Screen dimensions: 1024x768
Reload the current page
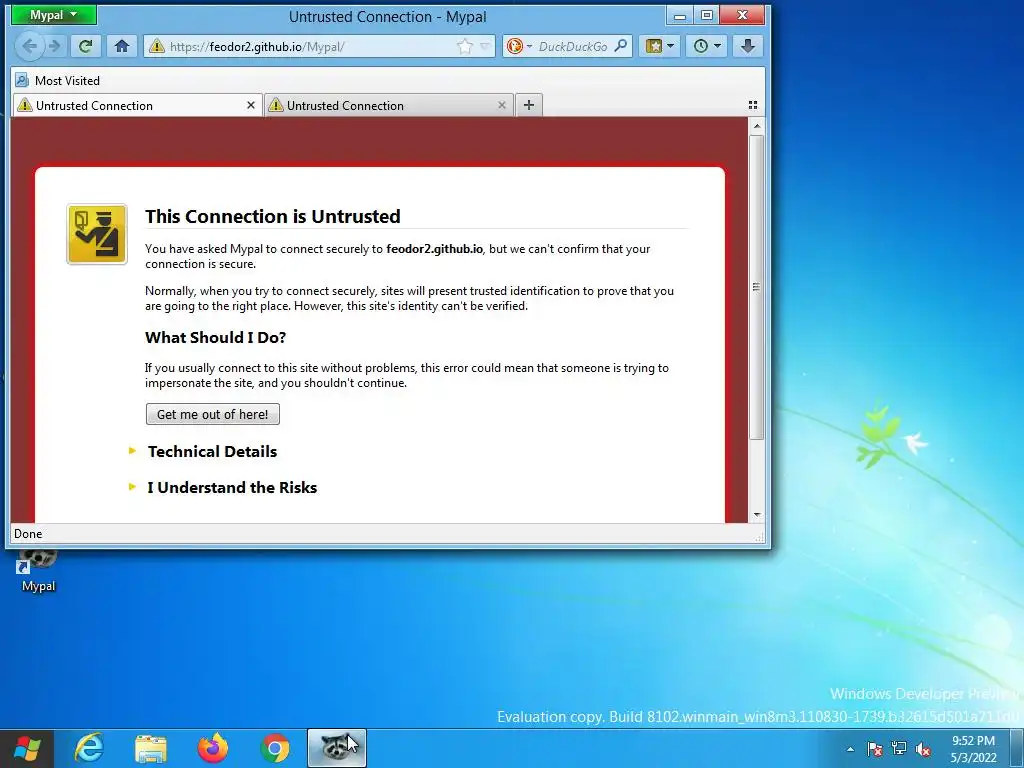pos(86,46)
